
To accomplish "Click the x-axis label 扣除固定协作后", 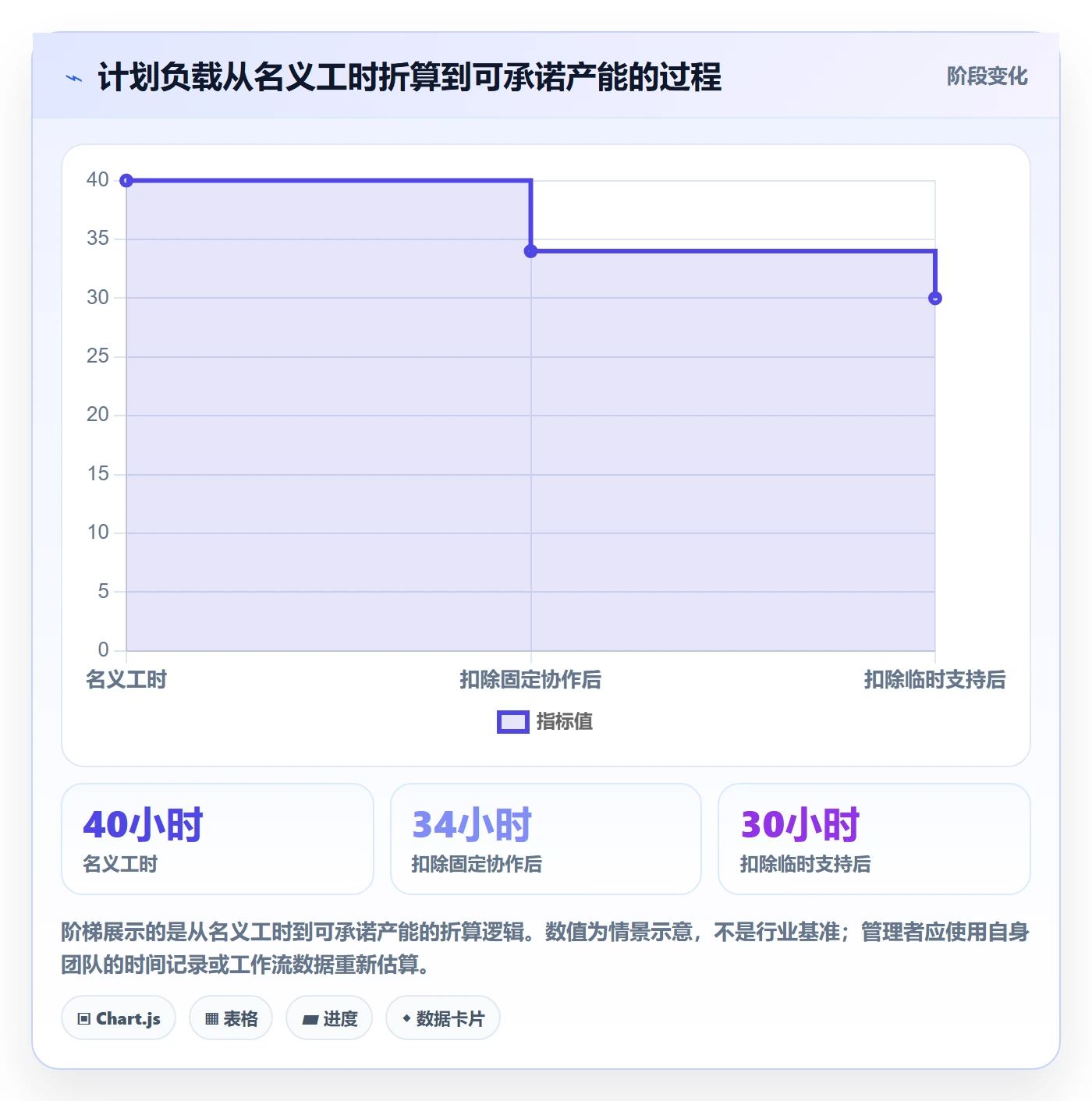I will [530, 680].
